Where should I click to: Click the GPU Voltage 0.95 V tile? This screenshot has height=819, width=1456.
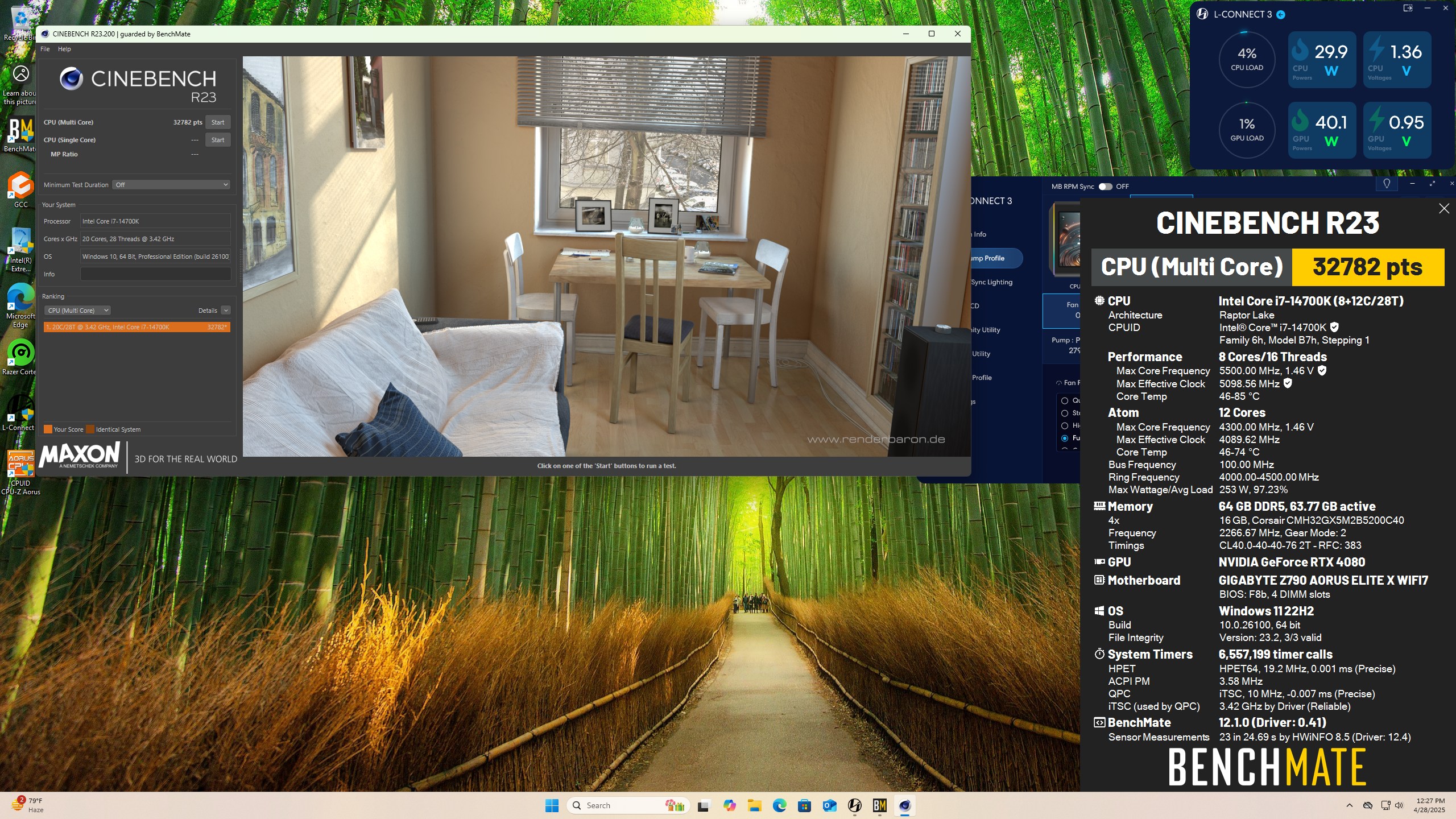click(x=1397, y=130)
